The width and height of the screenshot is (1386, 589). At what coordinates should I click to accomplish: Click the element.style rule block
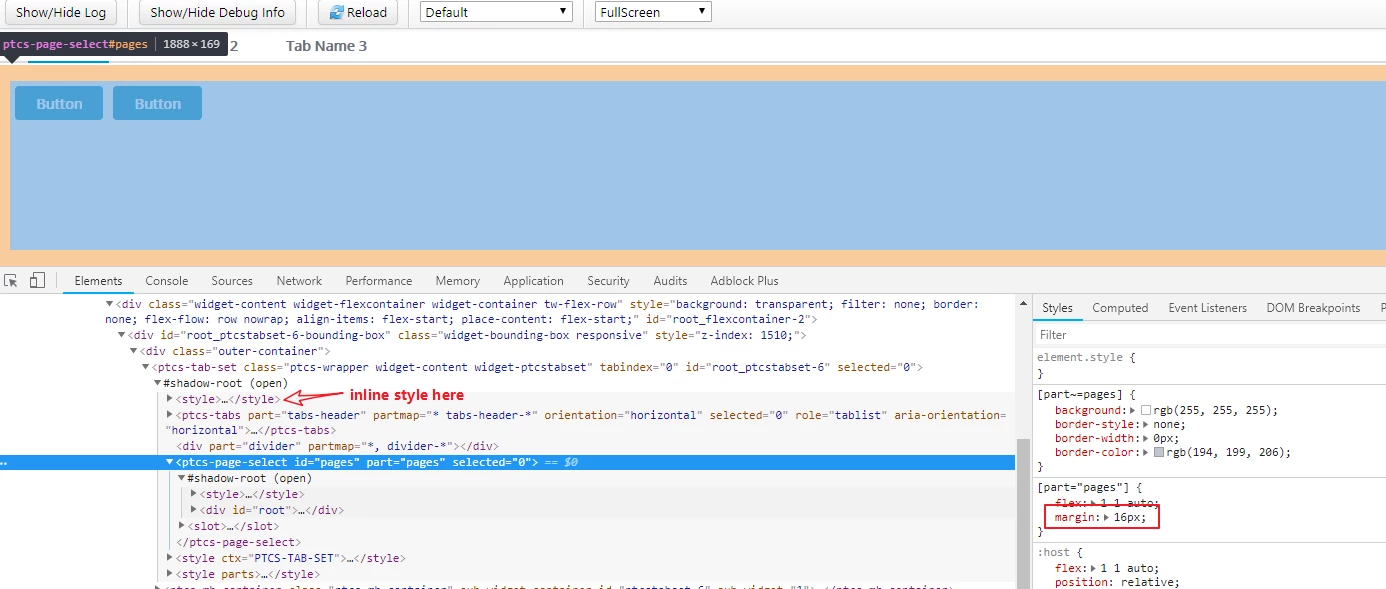point(1209,364)
